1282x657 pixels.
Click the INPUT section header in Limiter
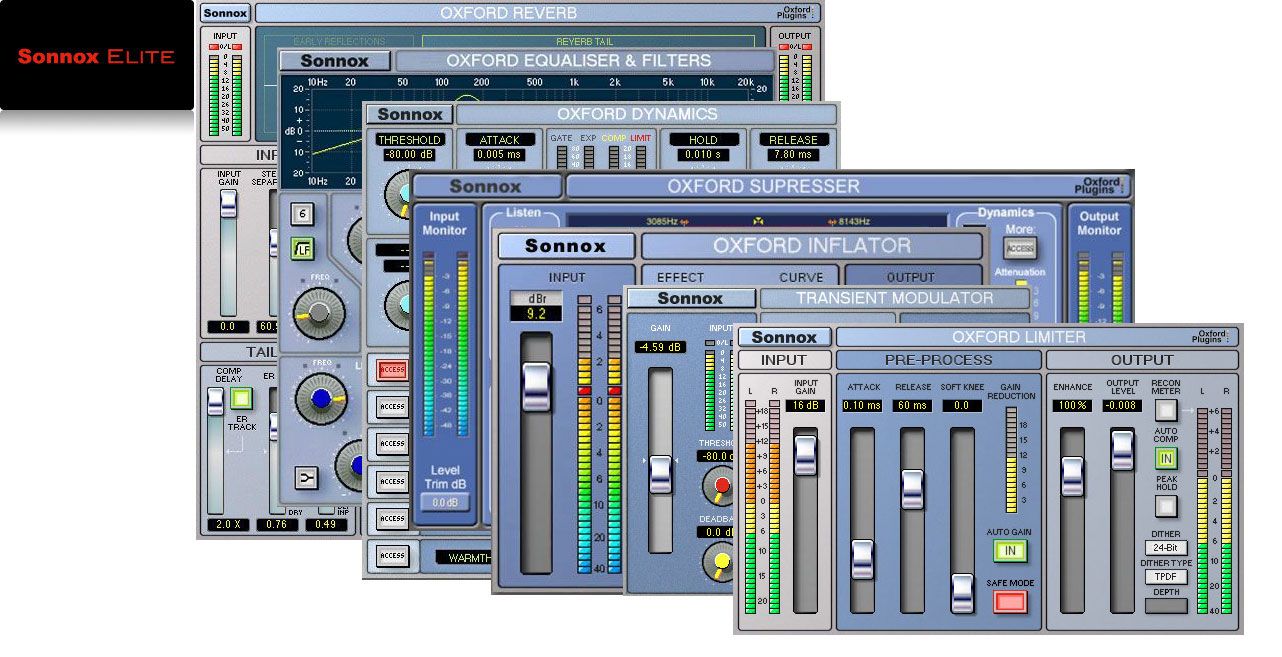point(784,360)
